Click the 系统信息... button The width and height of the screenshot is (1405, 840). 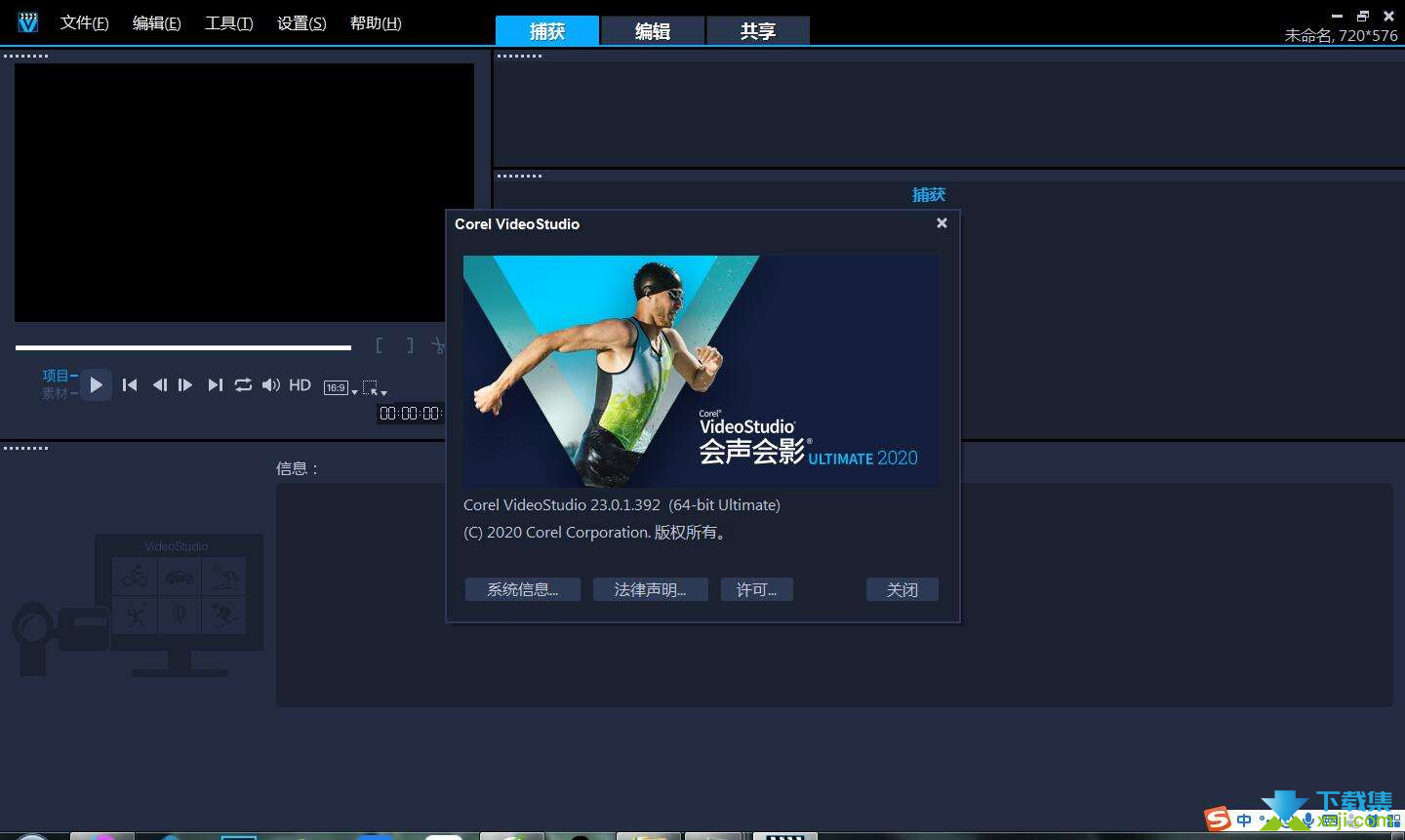[522, 589]
